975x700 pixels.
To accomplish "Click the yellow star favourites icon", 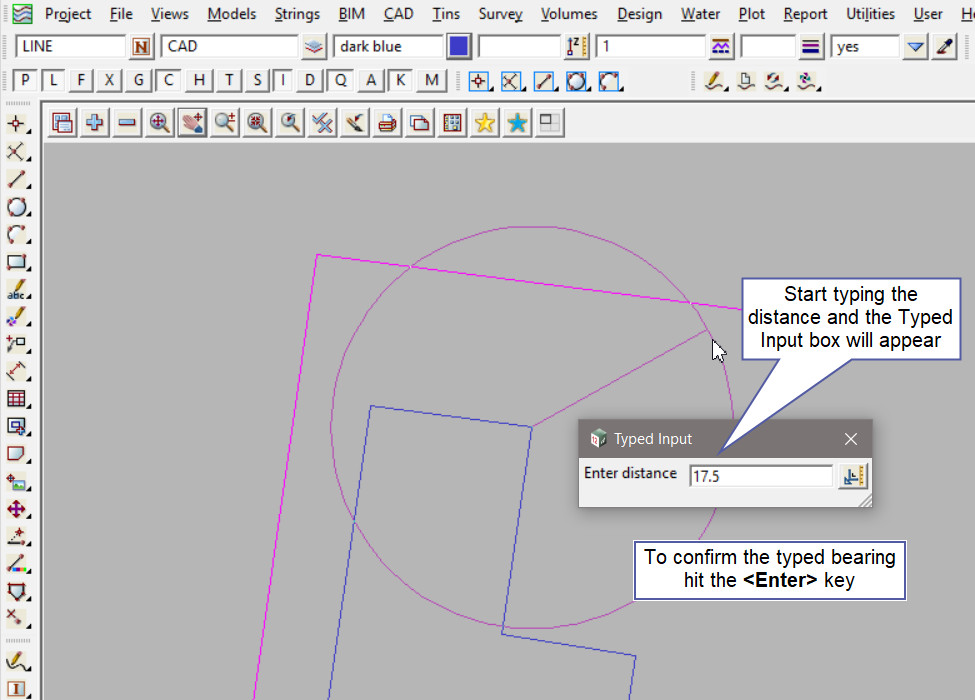I will tap(485, 123).
